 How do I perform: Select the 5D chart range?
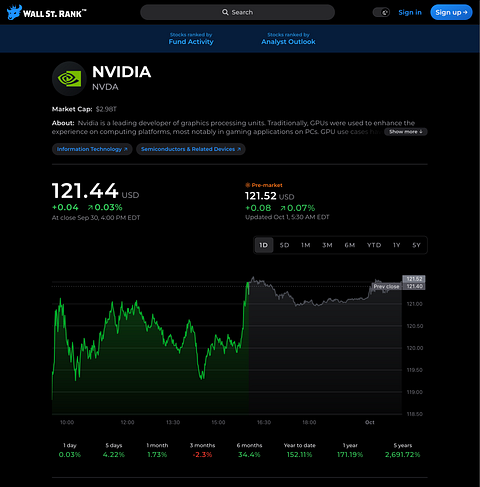(284, 245)
